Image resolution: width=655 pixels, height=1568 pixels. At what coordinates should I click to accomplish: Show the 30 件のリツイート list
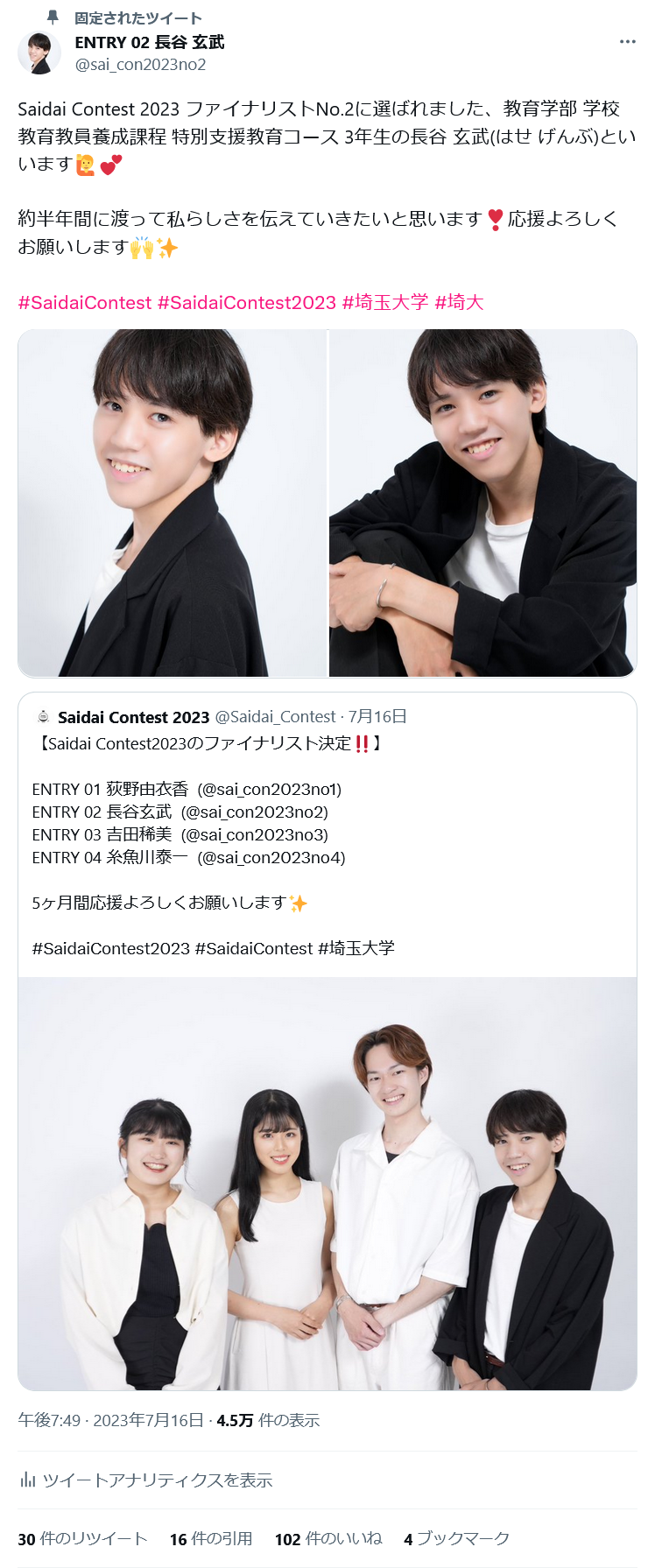click(82, 1539)
